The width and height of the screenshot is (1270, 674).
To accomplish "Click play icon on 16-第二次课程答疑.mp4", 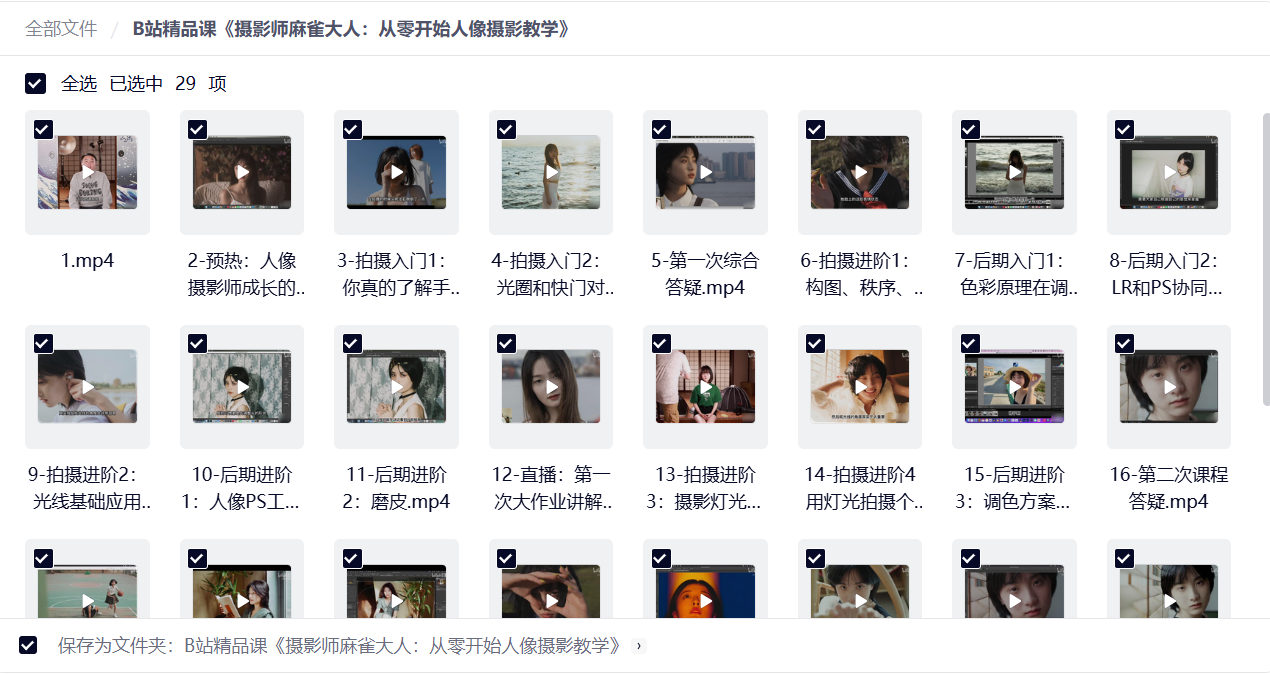I will tap(1169, 387).
